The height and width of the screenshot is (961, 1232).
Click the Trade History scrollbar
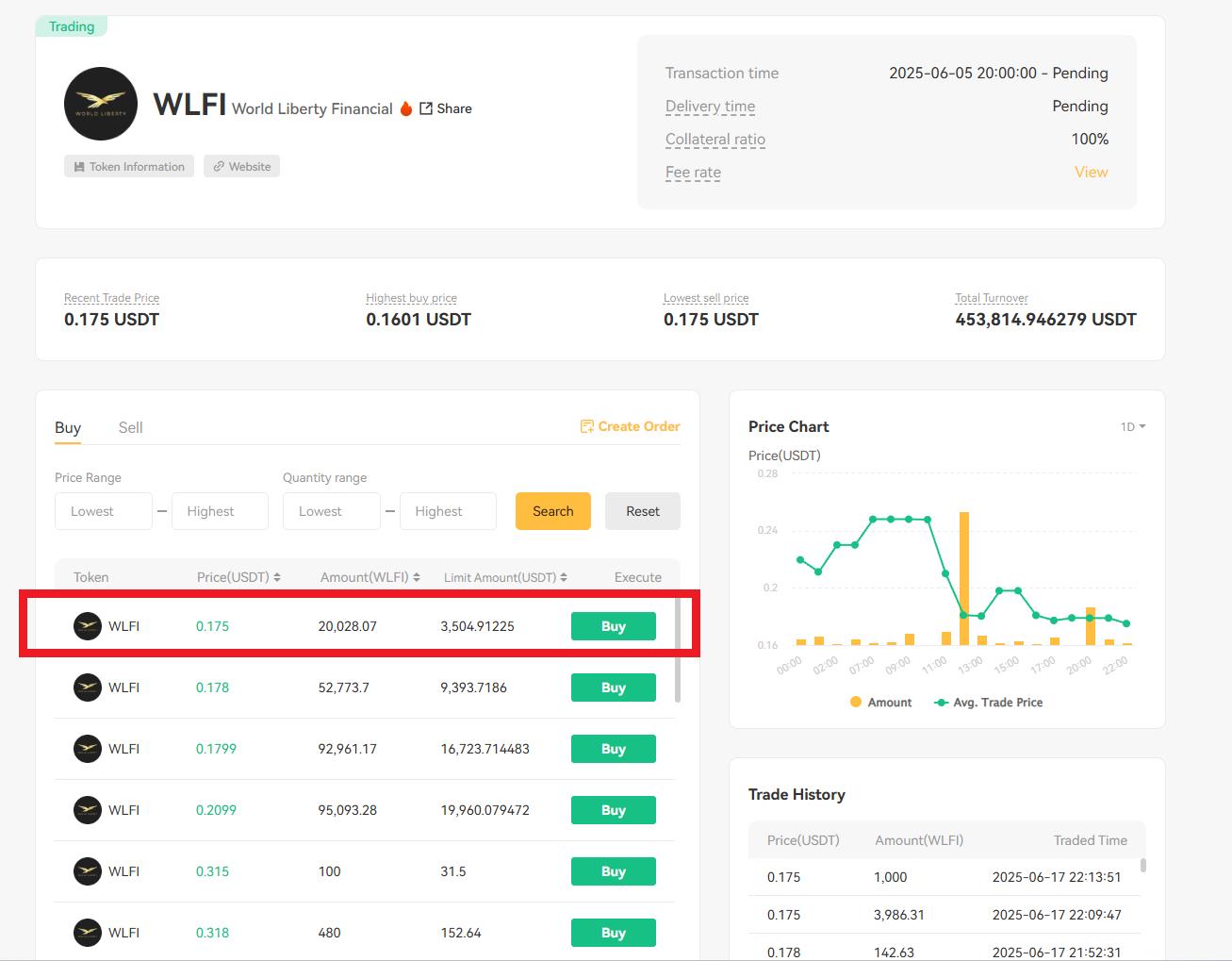tap(1143, 865)
